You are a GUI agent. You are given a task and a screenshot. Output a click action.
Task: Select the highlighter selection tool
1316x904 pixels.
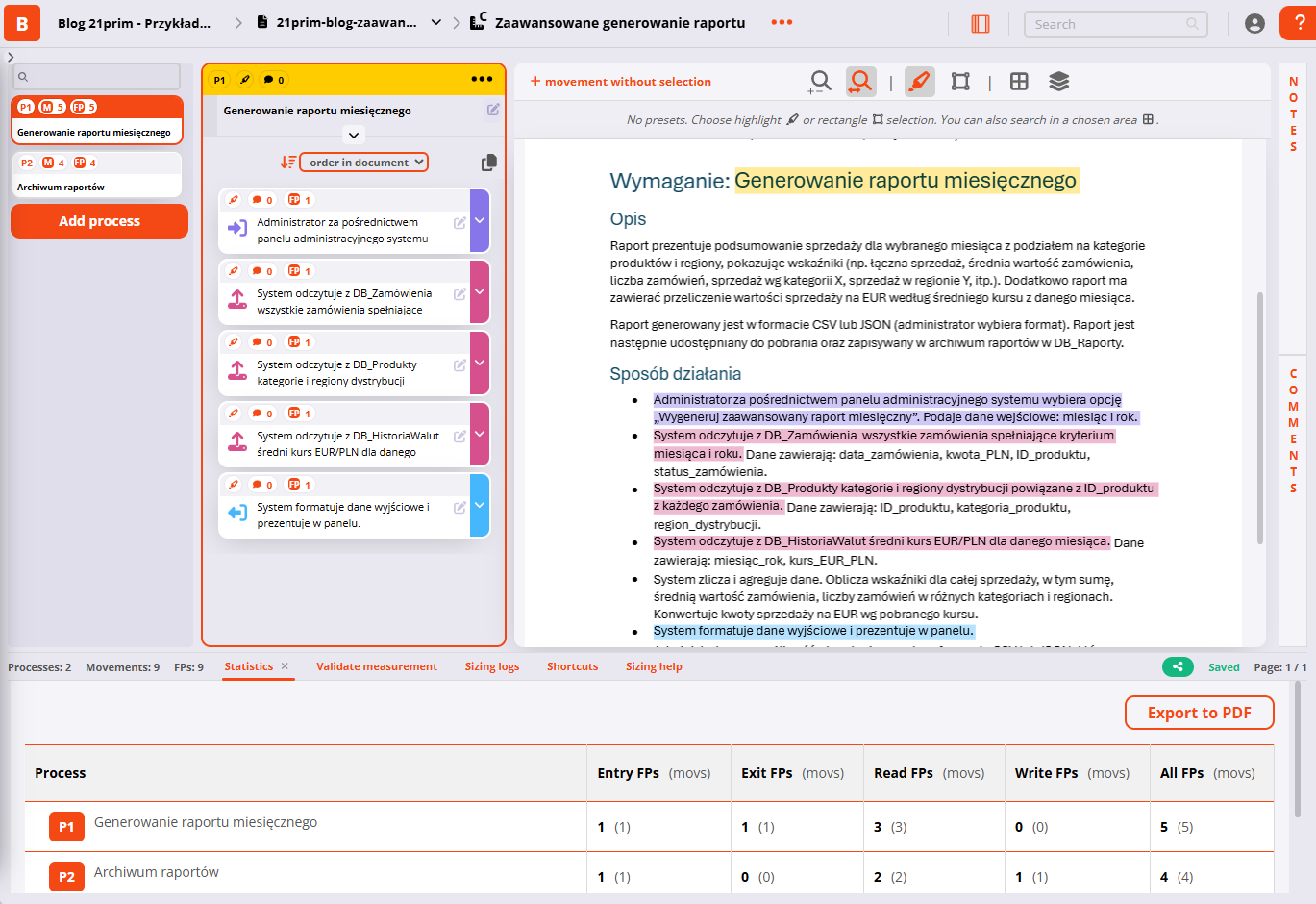coord(920,82)
